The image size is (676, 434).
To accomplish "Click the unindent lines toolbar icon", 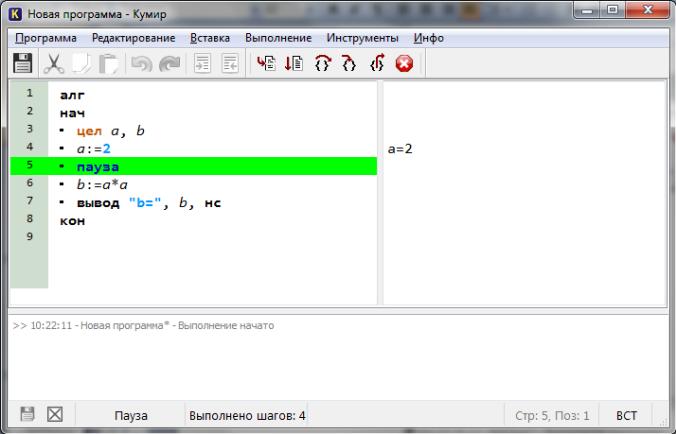I will [230, 64].
